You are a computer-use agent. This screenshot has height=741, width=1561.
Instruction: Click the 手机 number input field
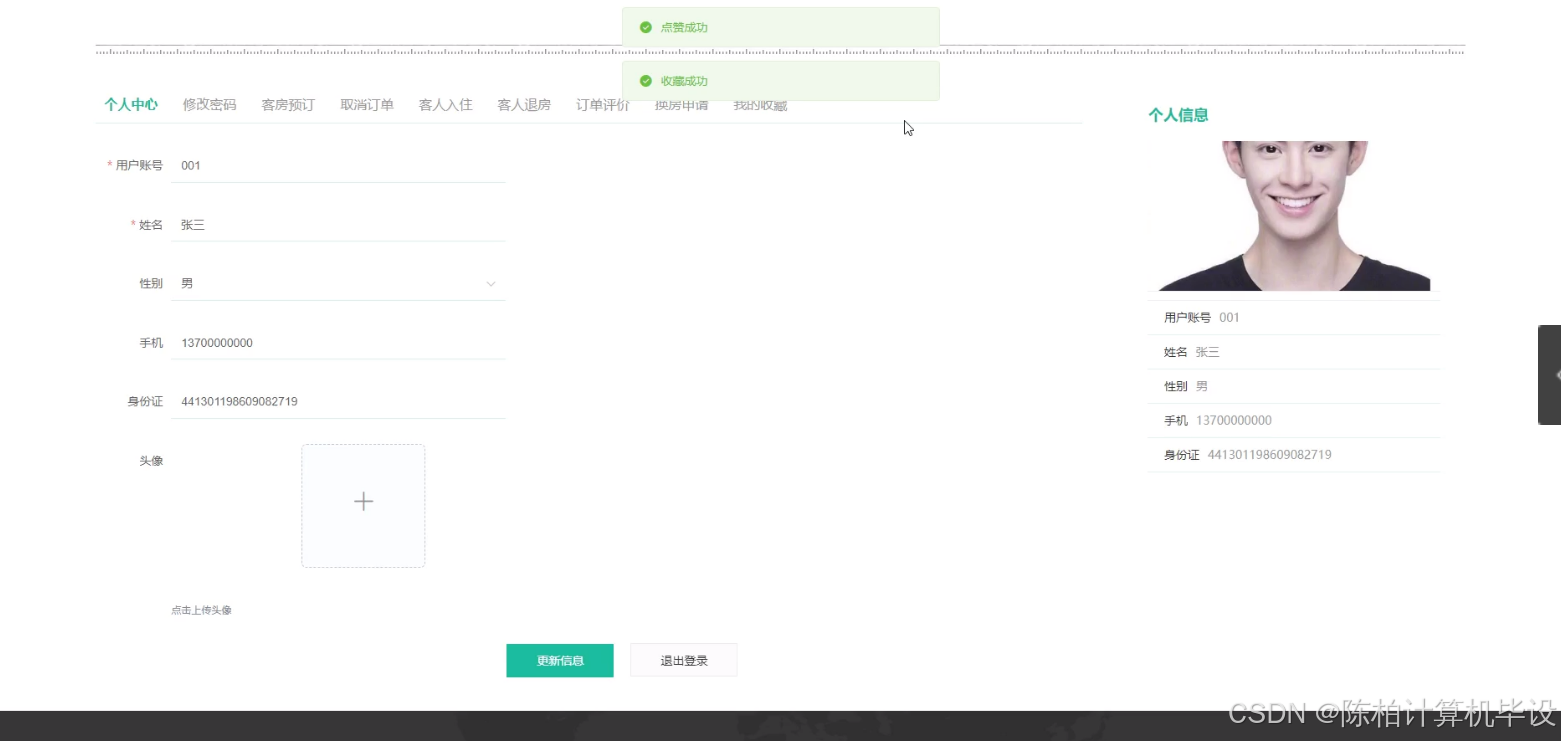click(338, 343)
